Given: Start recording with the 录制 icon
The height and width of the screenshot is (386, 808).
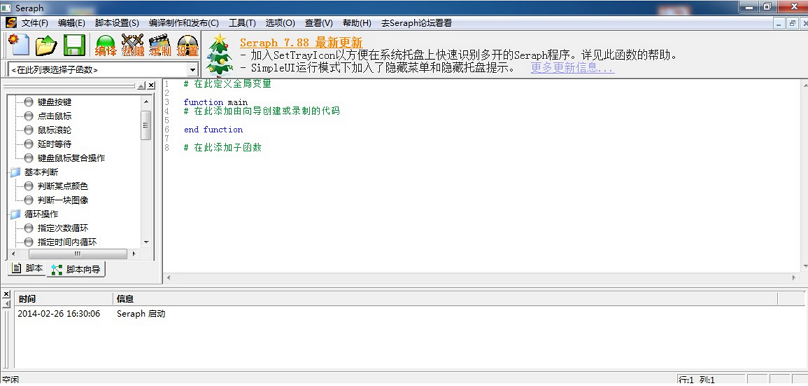Looking at the screenshot, I should tap(160, 45).
